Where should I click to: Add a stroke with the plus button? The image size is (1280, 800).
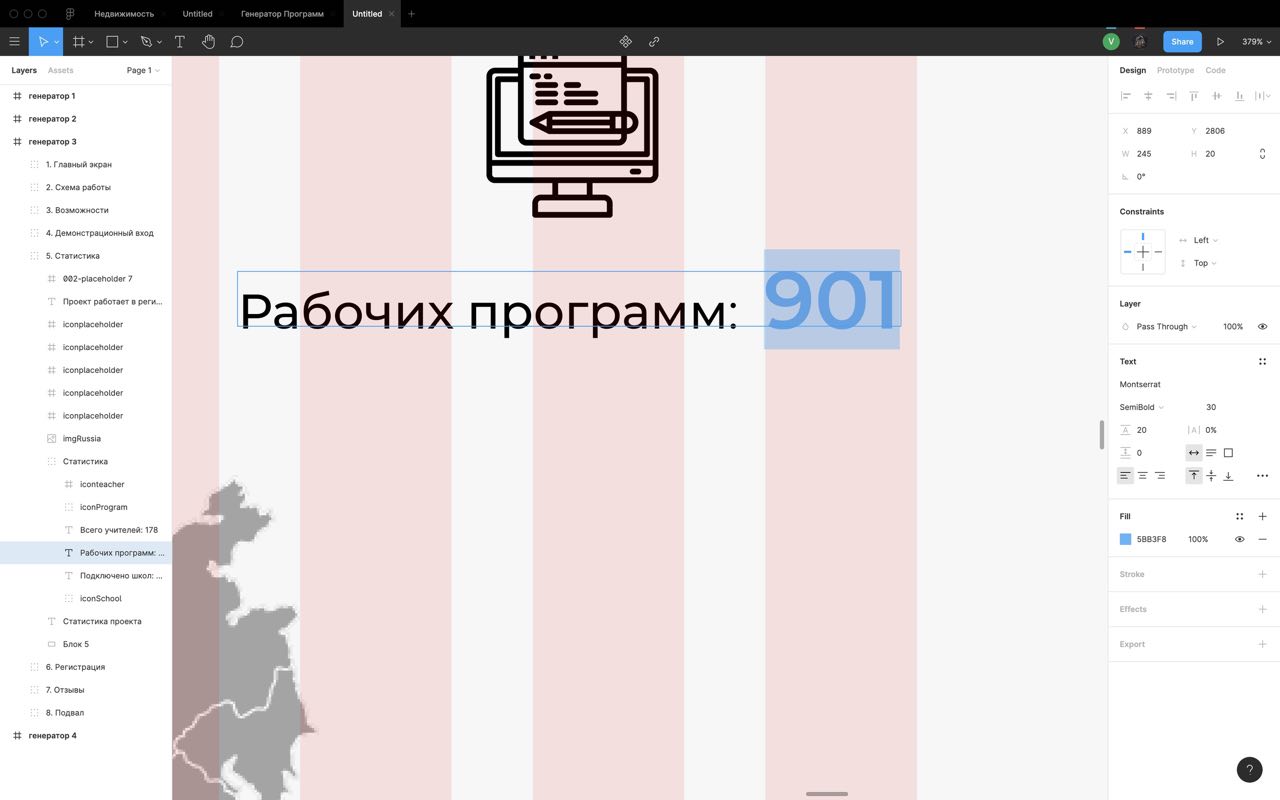(x=1262, y=574)
